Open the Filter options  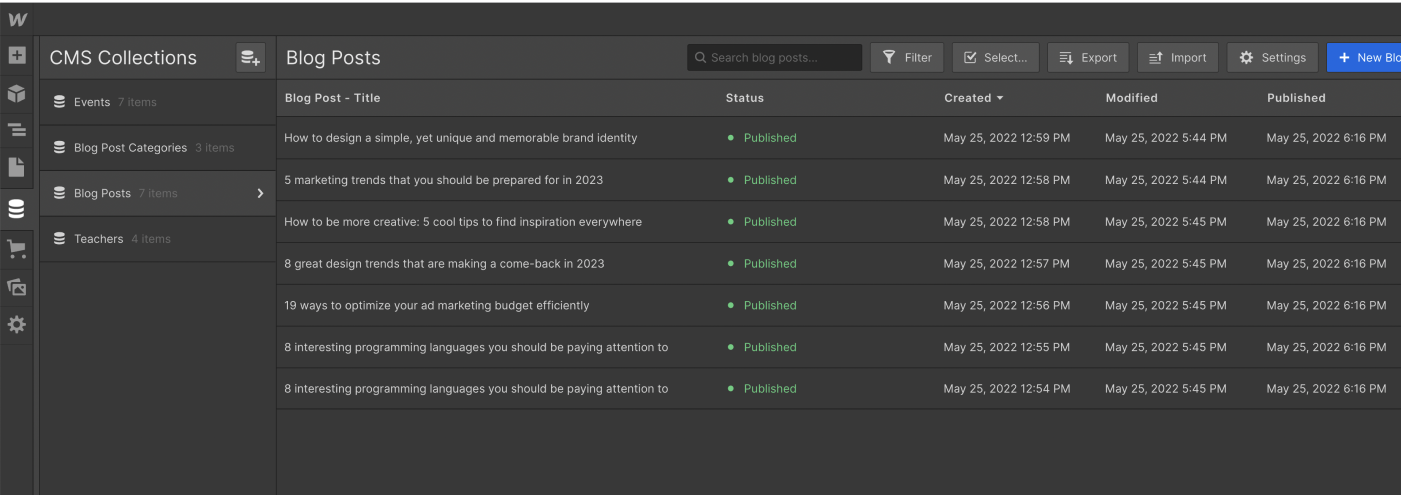pyautogui.click(x=907, y=58)
